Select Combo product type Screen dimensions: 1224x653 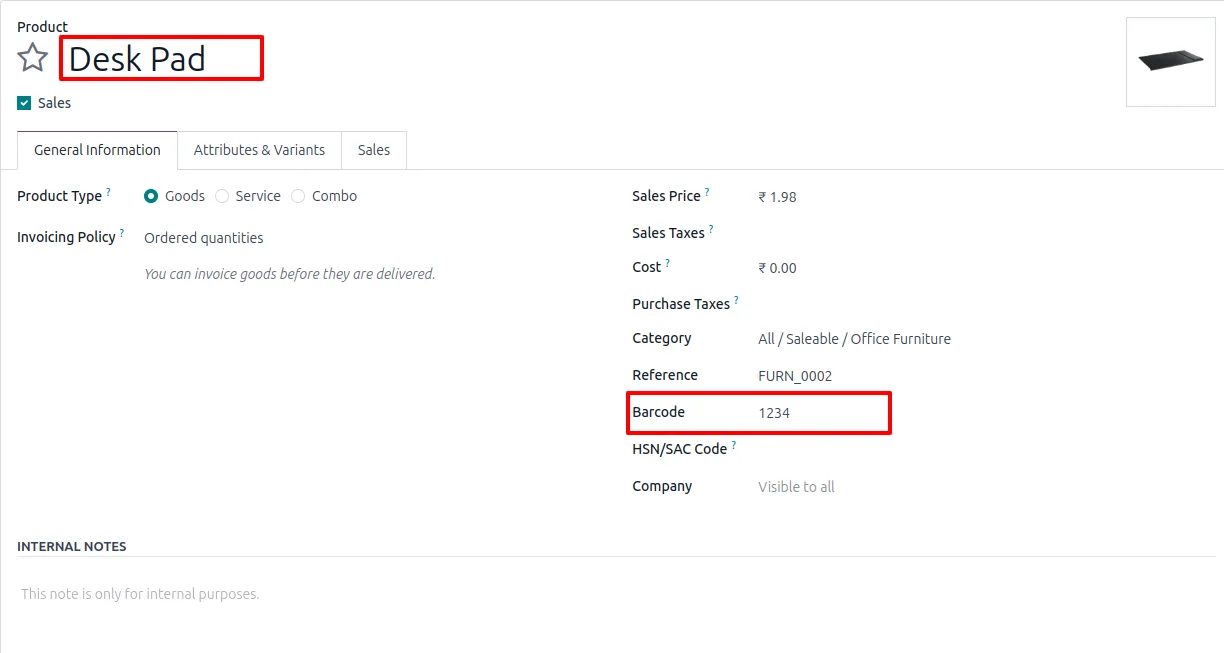tap(298, 196)
